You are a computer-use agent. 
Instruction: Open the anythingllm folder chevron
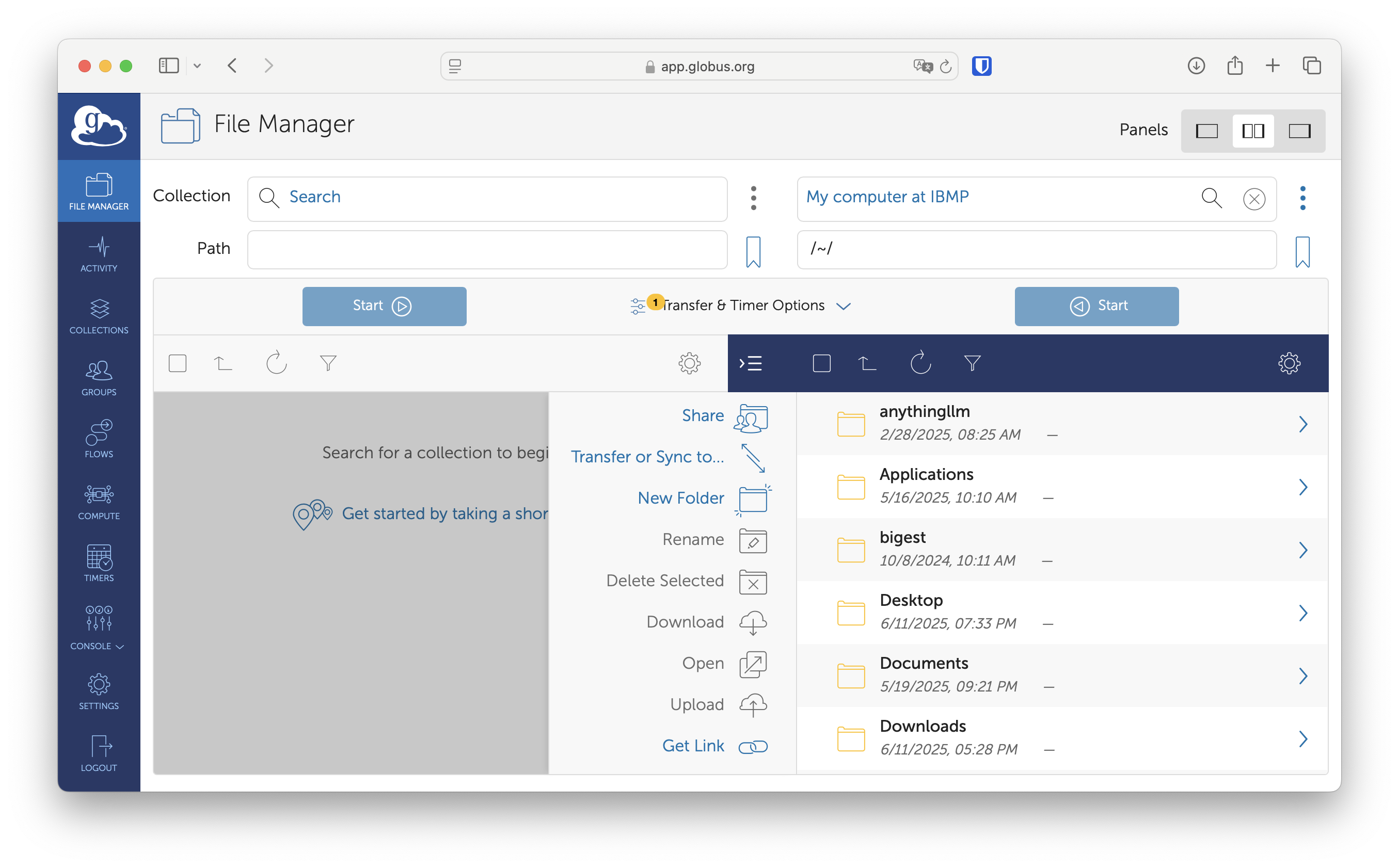(1302, 424)
